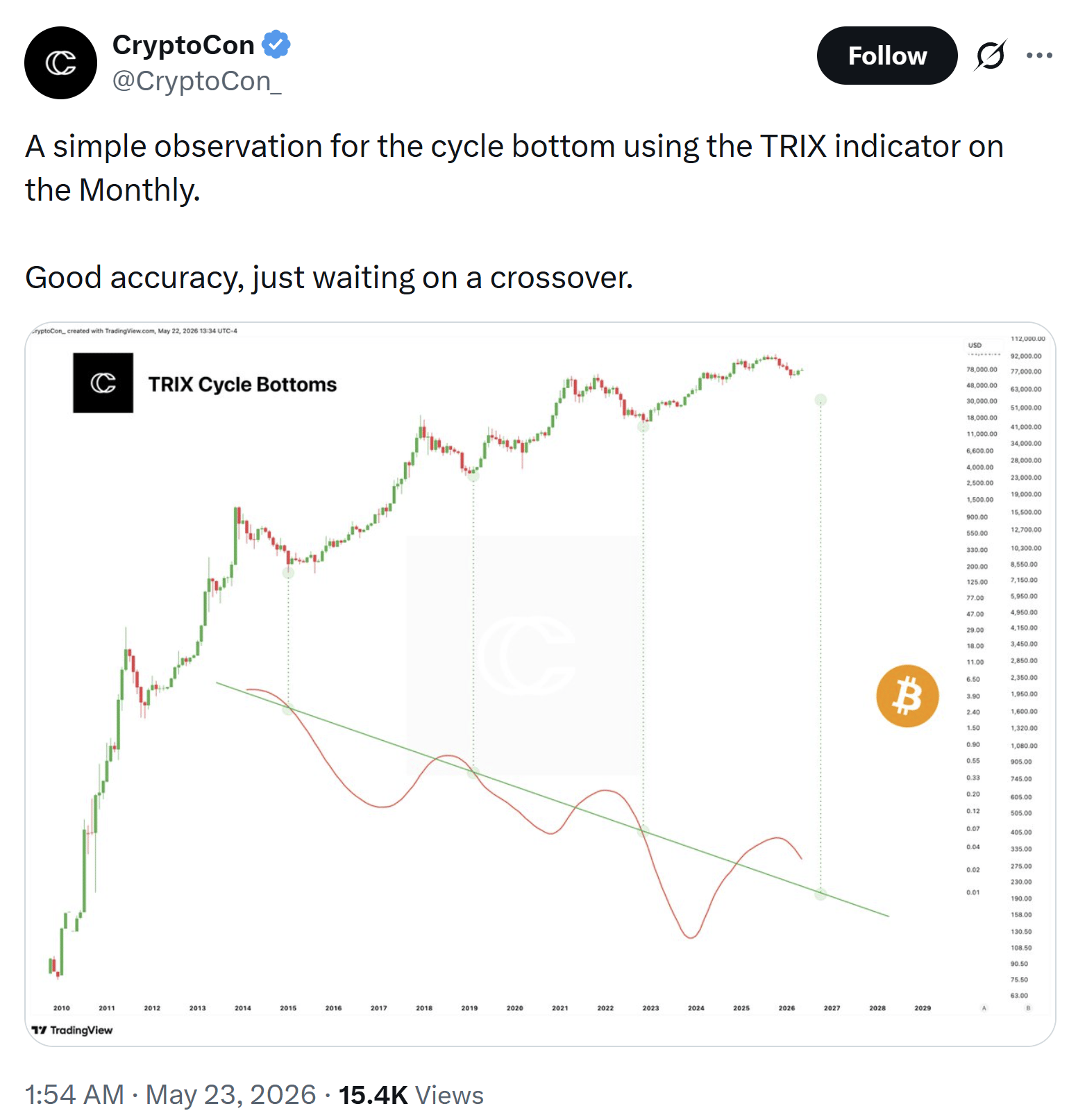Open the three-dot more options menu
The image size is (1069, 1120).
pos(1039,56)
